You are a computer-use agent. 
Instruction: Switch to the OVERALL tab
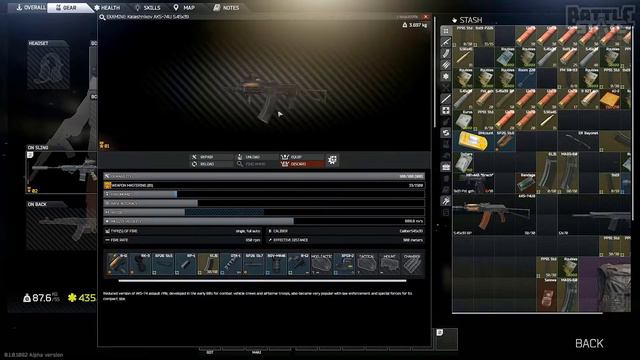(x=31, y=7)
